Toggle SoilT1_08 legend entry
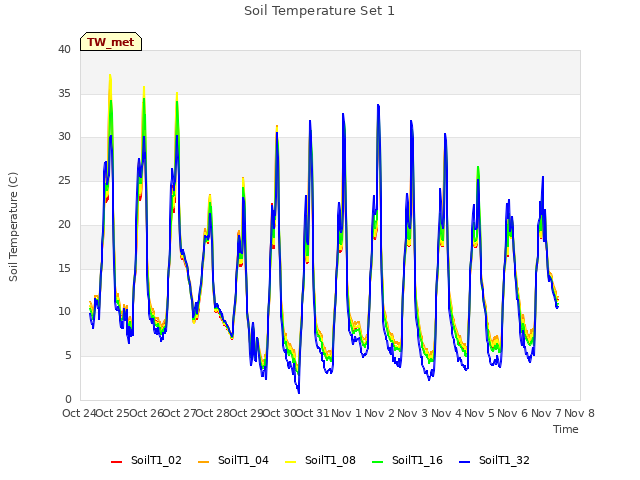 point(320,460)
